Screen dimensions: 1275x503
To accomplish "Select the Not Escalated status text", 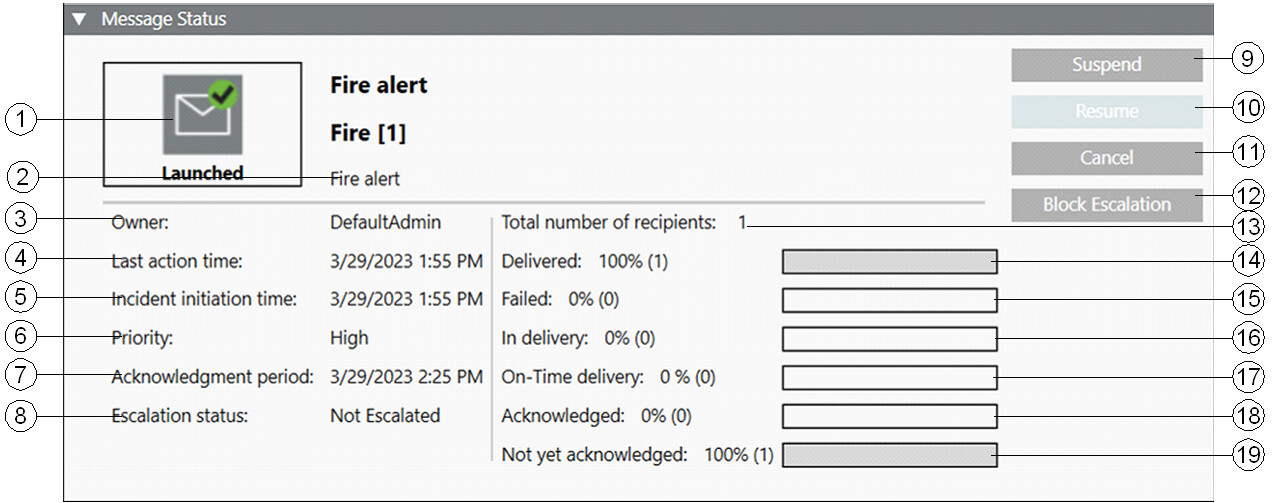I will (x=385, y=415).
